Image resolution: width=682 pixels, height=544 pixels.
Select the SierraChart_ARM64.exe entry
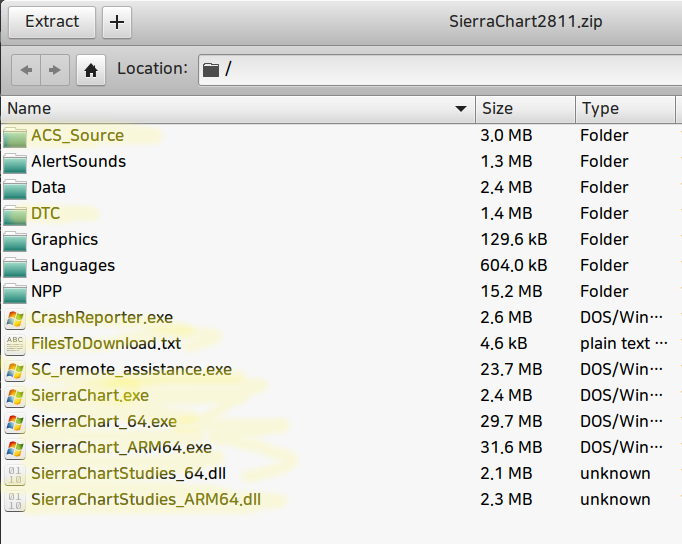121,448
